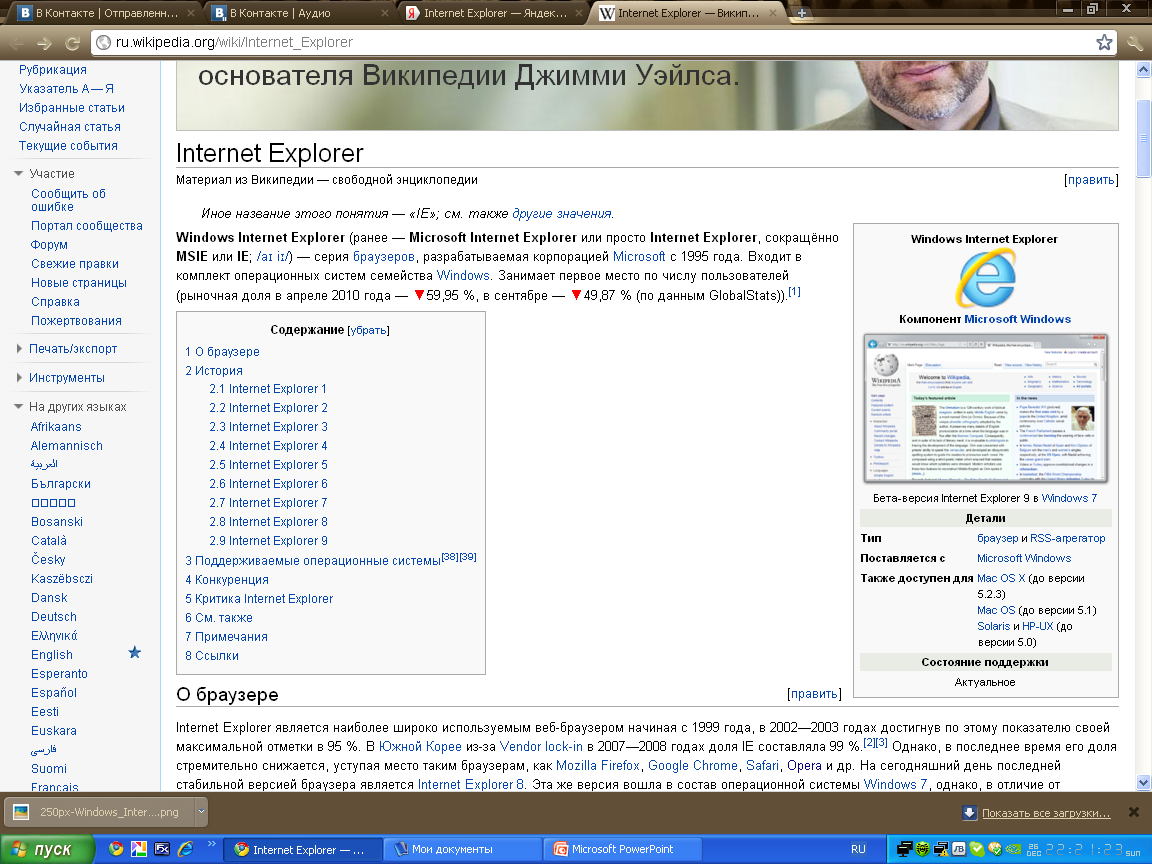Switch to the 'В Контакте | Аудио' tab
This screenshot has height=864, width=1152.
tap(301, 13)
